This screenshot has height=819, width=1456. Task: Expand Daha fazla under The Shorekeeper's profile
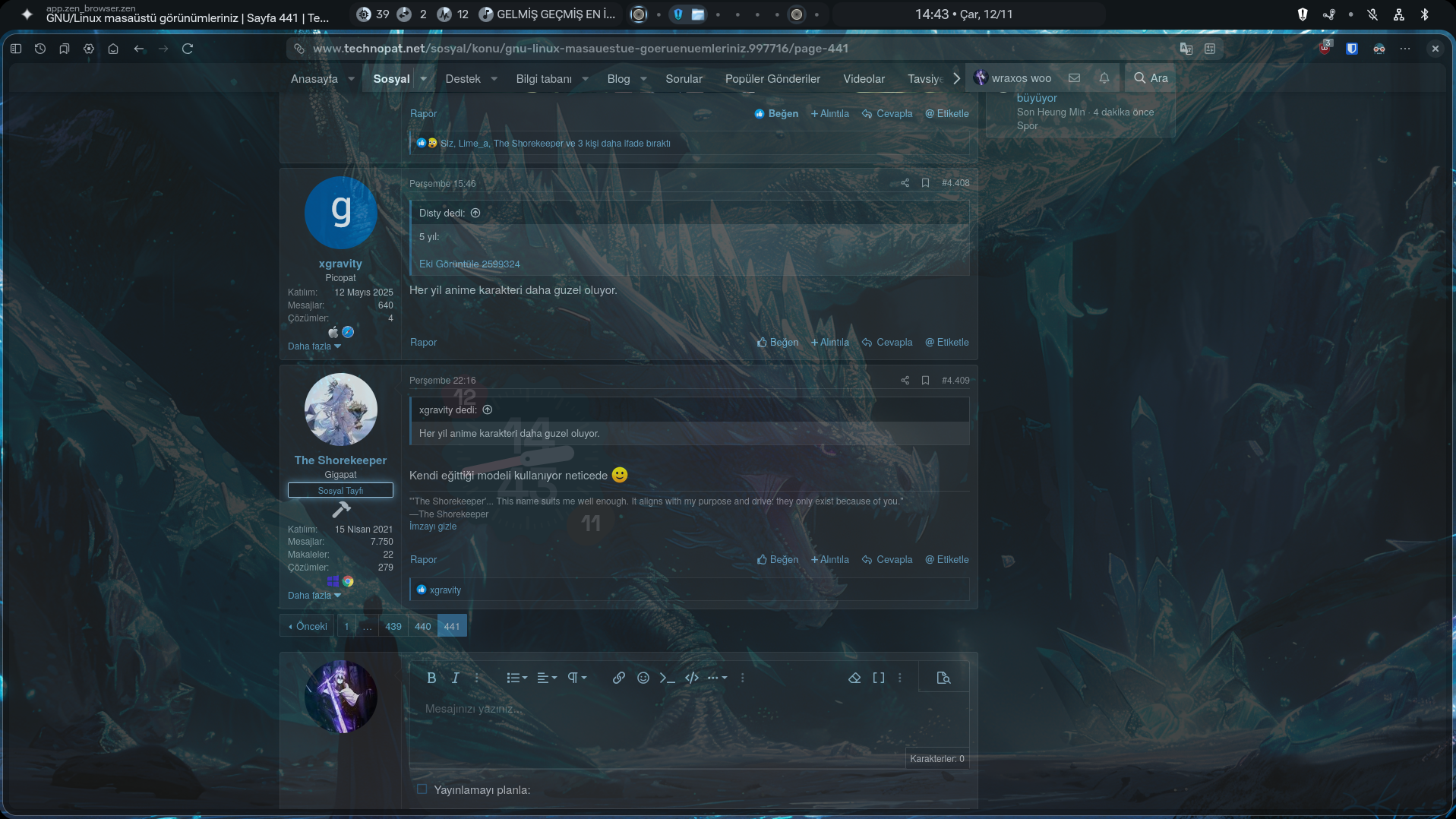pyautogui.click(x=314, y=596)
